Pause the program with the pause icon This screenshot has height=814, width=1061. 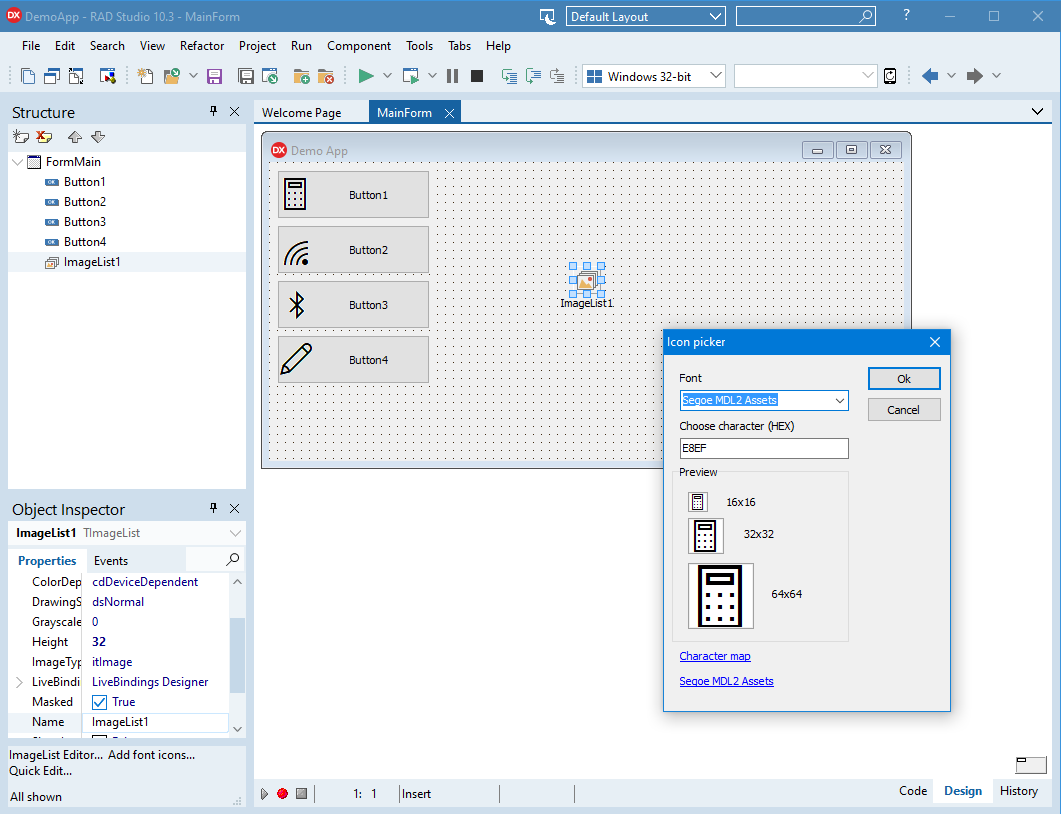pyautogui.click(x=453, y=76)
